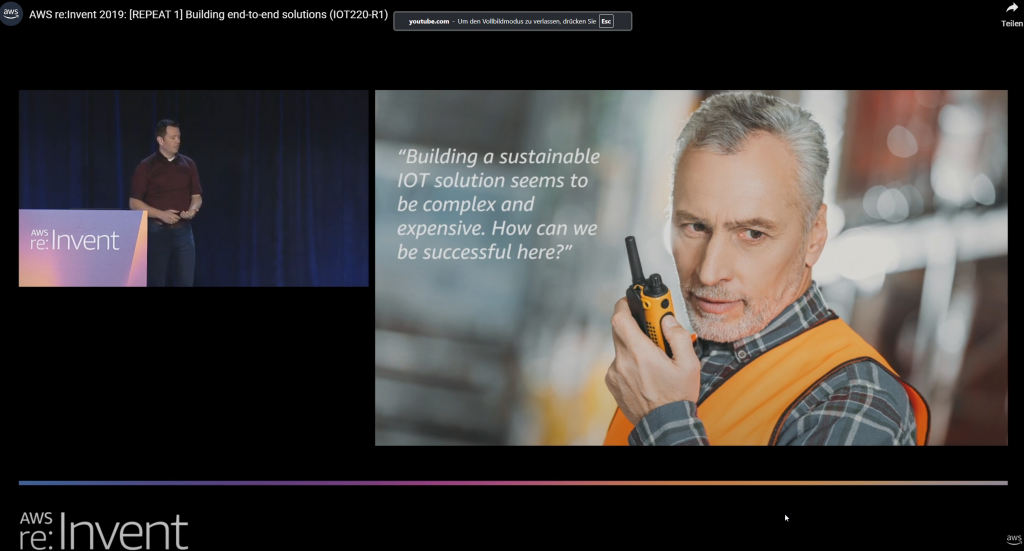Screen dimensions: 1024x551
Task: Click the youtube.com text in fullscreen notice
Action: pos(430,21)
